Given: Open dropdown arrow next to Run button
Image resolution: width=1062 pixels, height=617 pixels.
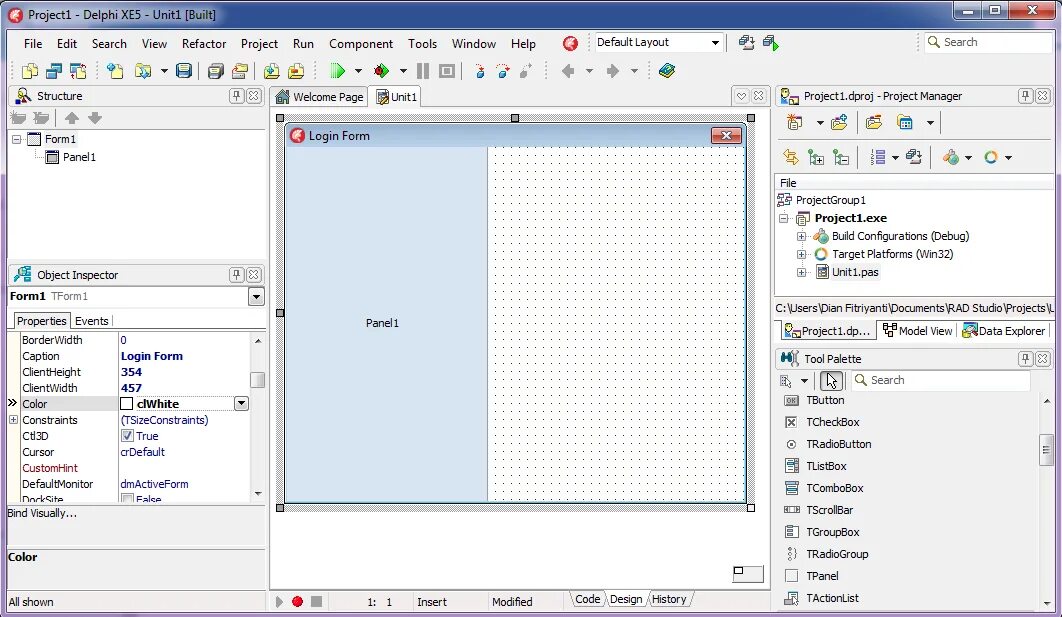Looking at the screenshot, I should (x=358, y=70).
